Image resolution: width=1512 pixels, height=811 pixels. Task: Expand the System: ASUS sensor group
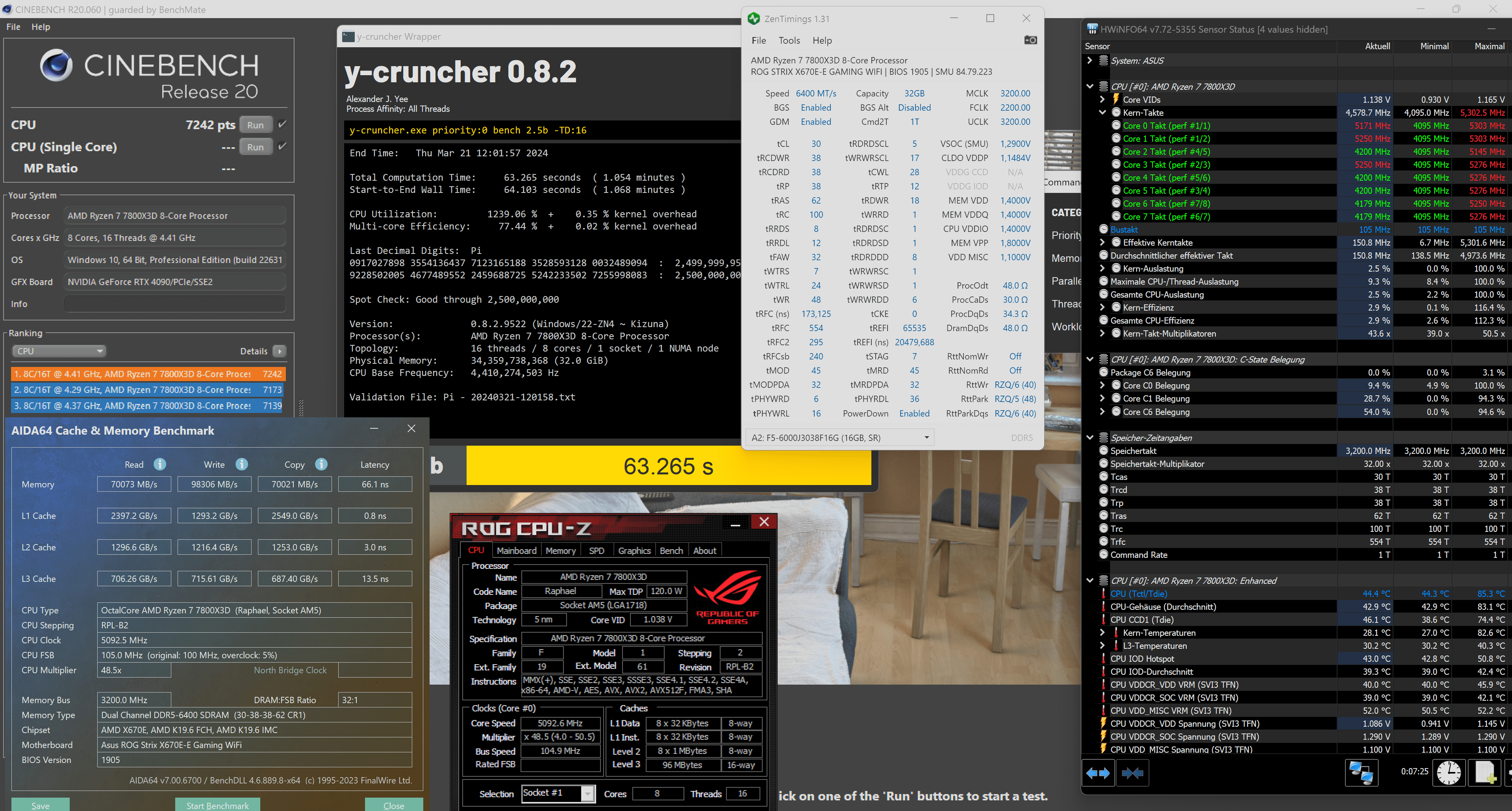click(1090, 61)
